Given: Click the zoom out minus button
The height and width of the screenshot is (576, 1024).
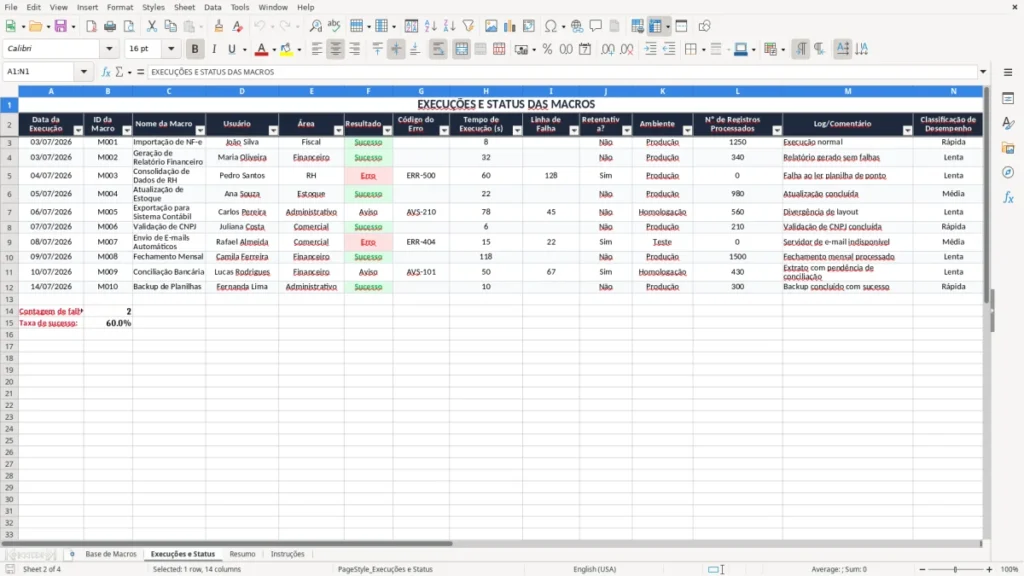Looking at the screenshot, I should click(x=922, y=569).
